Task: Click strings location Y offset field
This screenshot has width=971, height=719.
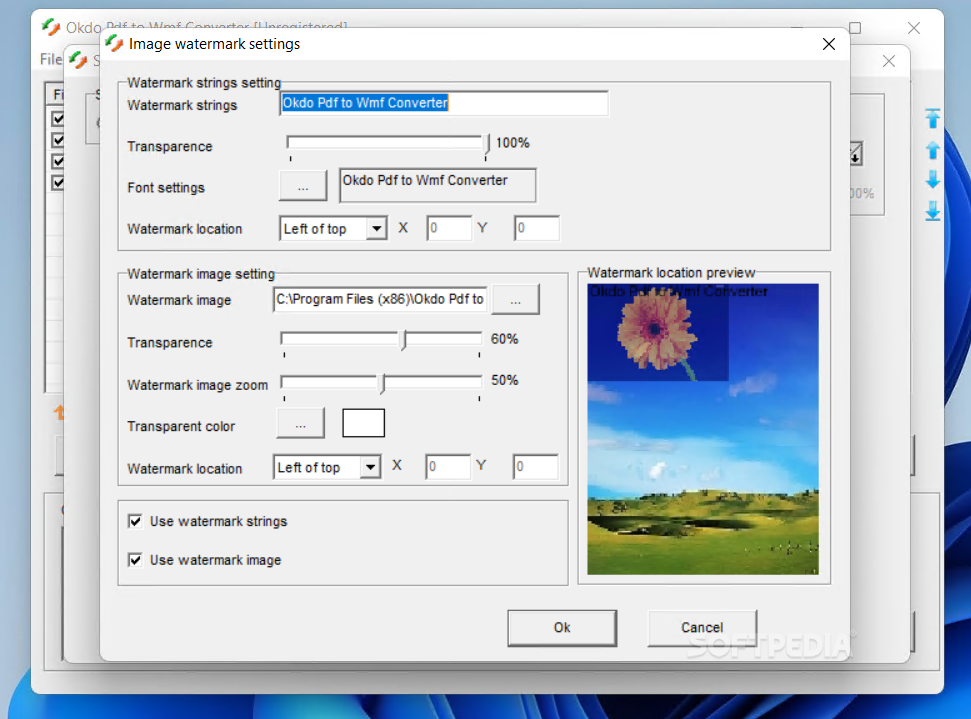Action: [537, 228]
